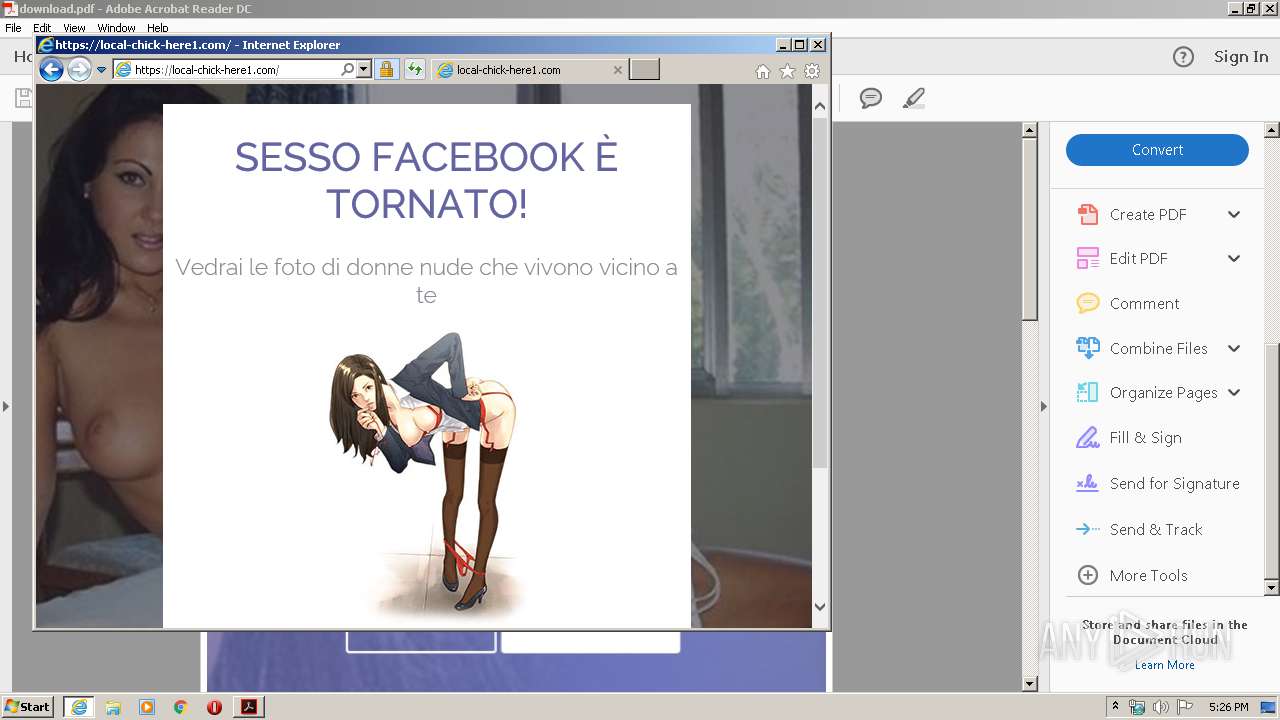Select the highlighter pen tool
This screenshot has width=1280, height=720.
pos(913,98)
